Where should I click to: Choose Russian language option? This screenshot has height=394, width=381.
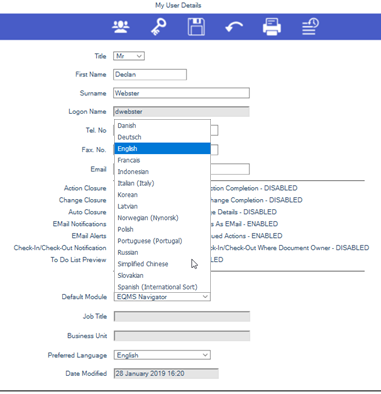click(x=162, y=252)
